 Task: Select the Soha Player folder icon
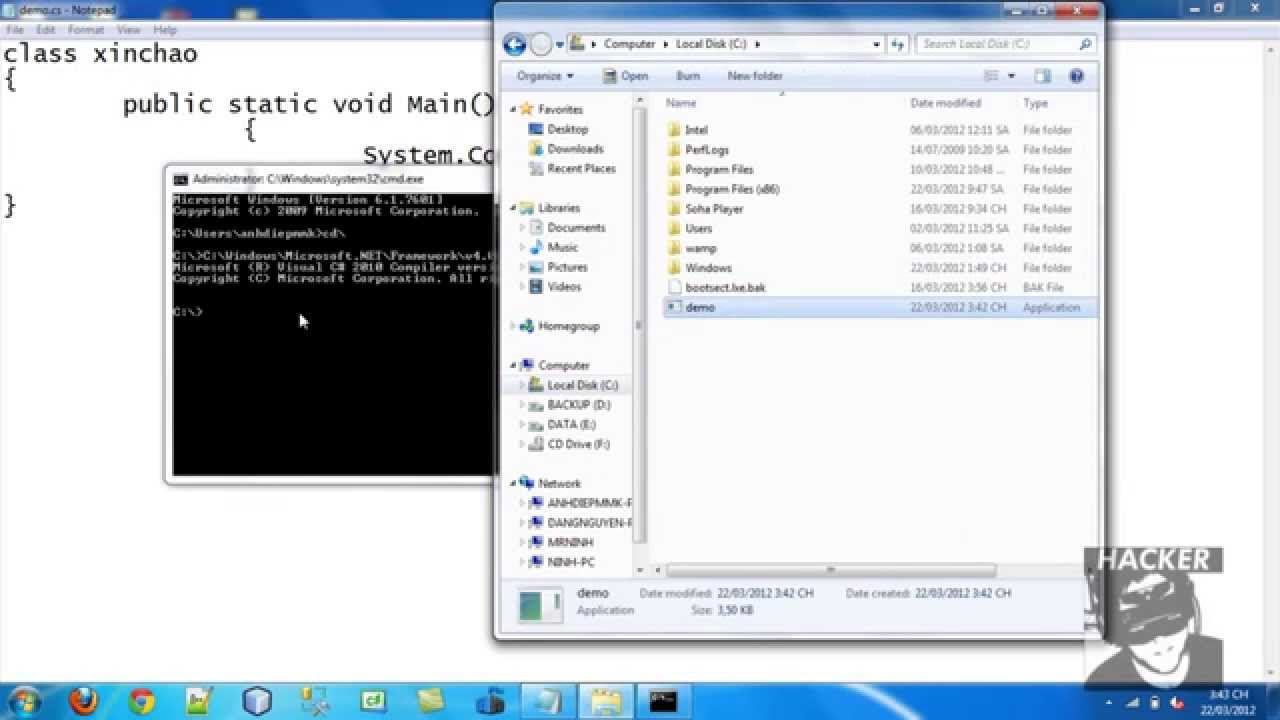tap(674, 209)
